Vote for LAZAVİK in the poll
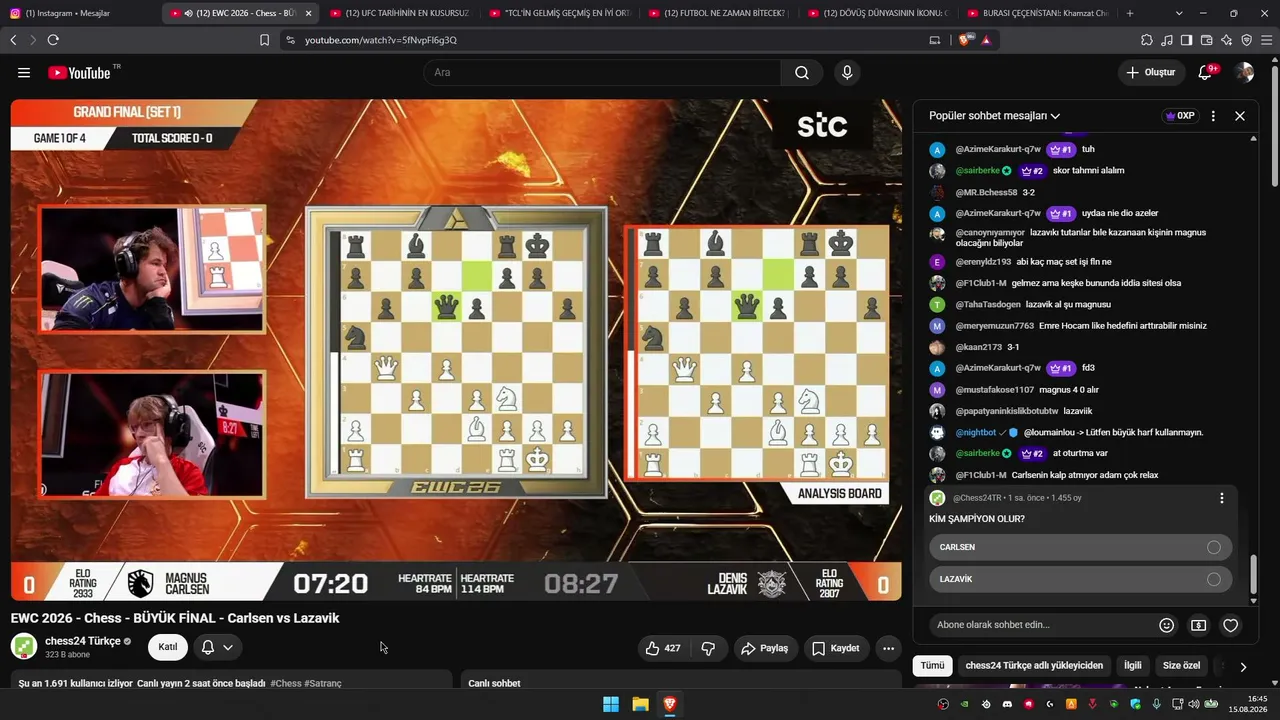1280x720 pixels. click(1080, 579)
